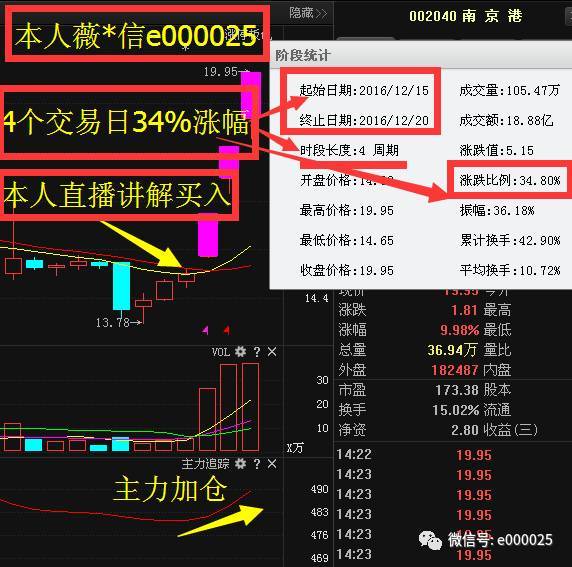The image size is (572, 567).
Task: Click the 涨幅 9.98% quote row
Action: [408, 330]
